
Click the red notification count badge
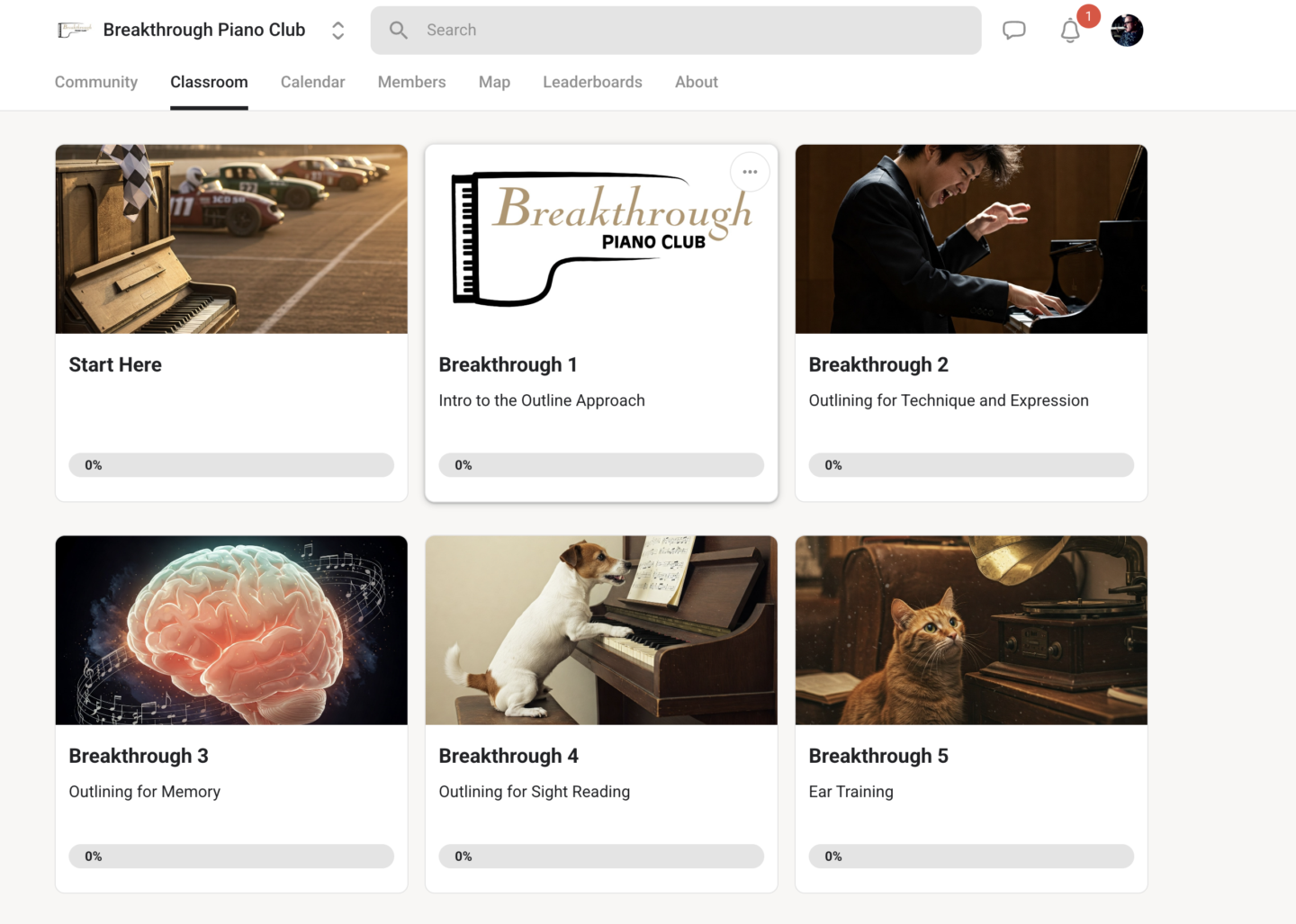coord(1088,16)
